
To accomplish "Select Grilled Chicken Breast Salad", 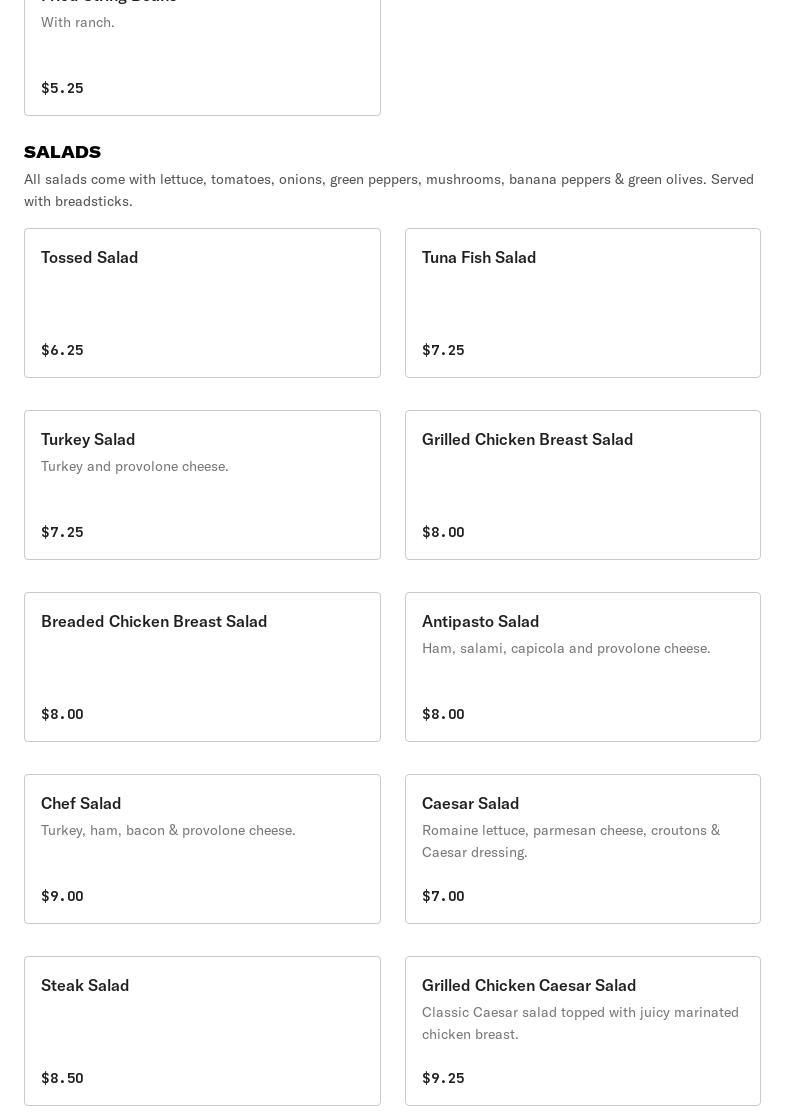I will click(583, 485).
